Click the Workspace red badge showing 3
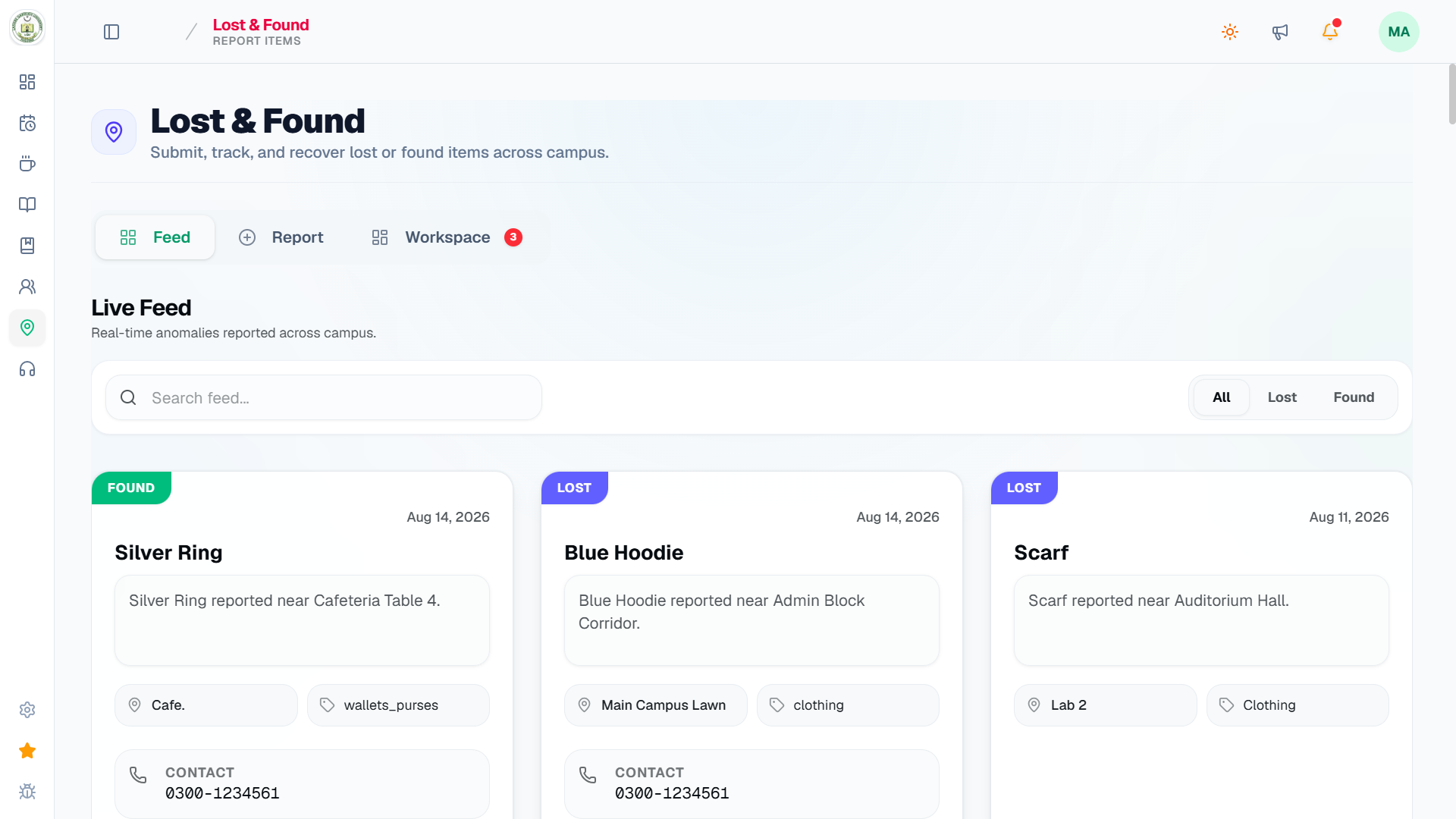 pos(513,237)
